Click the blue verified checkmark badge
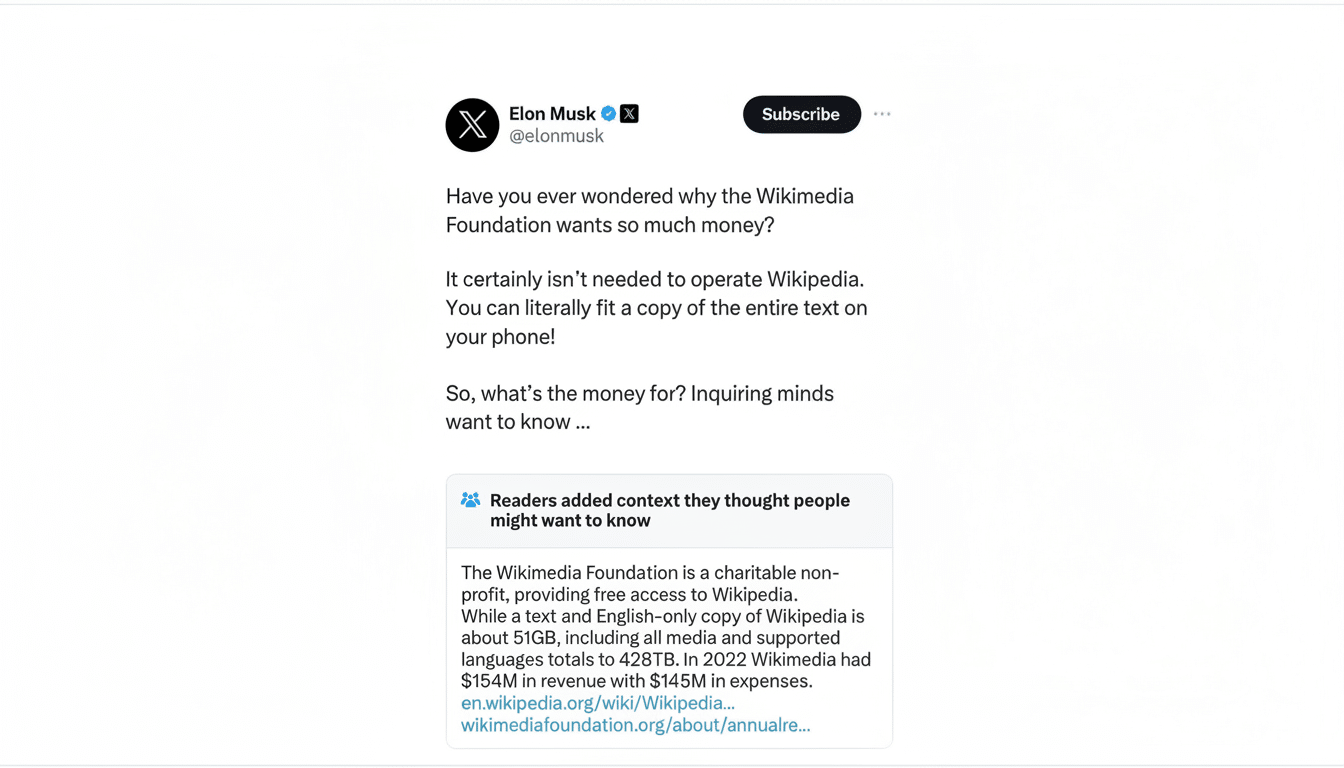This screenshot has height=768, width=1344. [608, 113]
